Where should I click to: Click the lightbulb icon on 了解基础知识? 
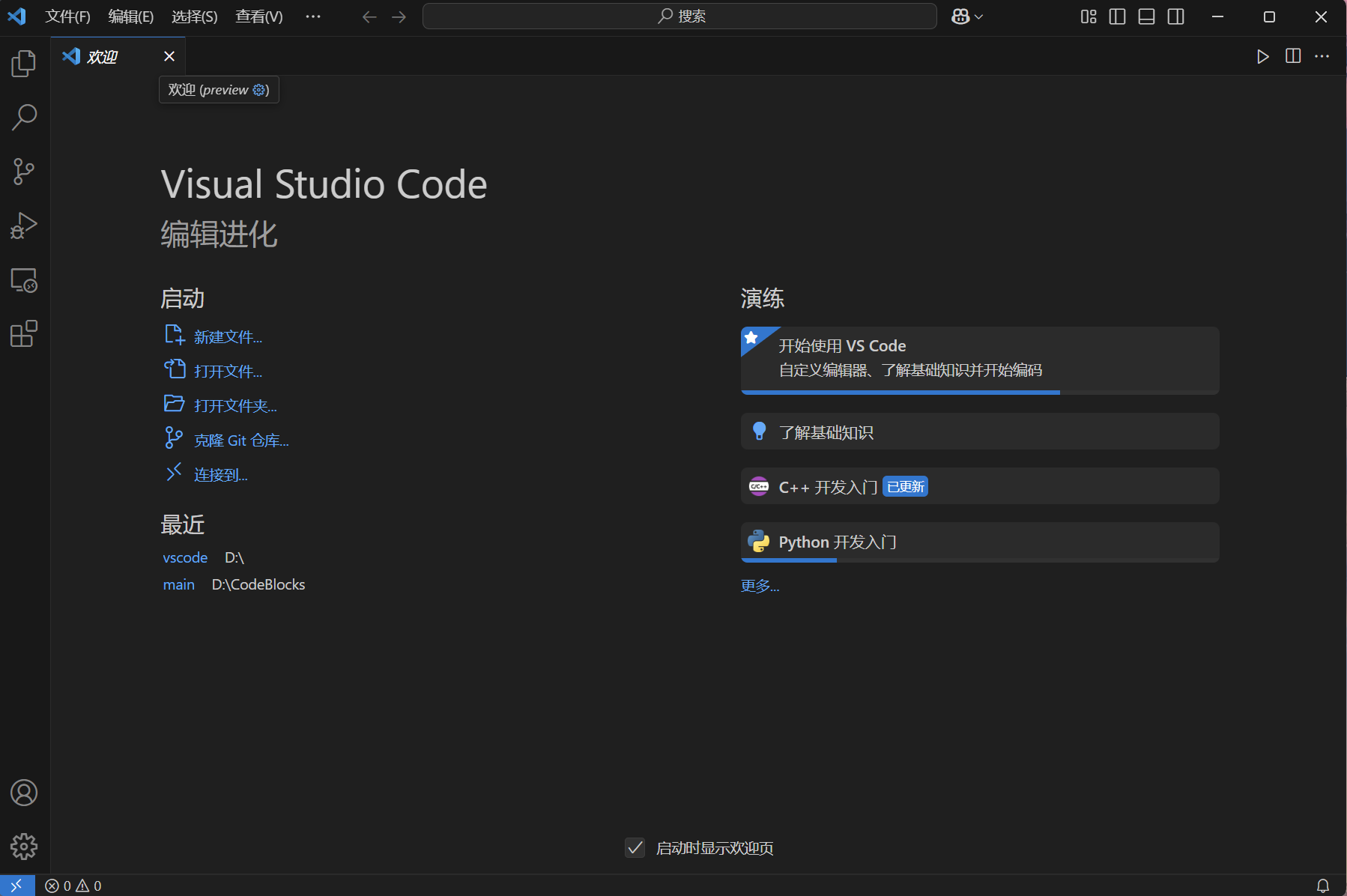[x=759, y=431]
